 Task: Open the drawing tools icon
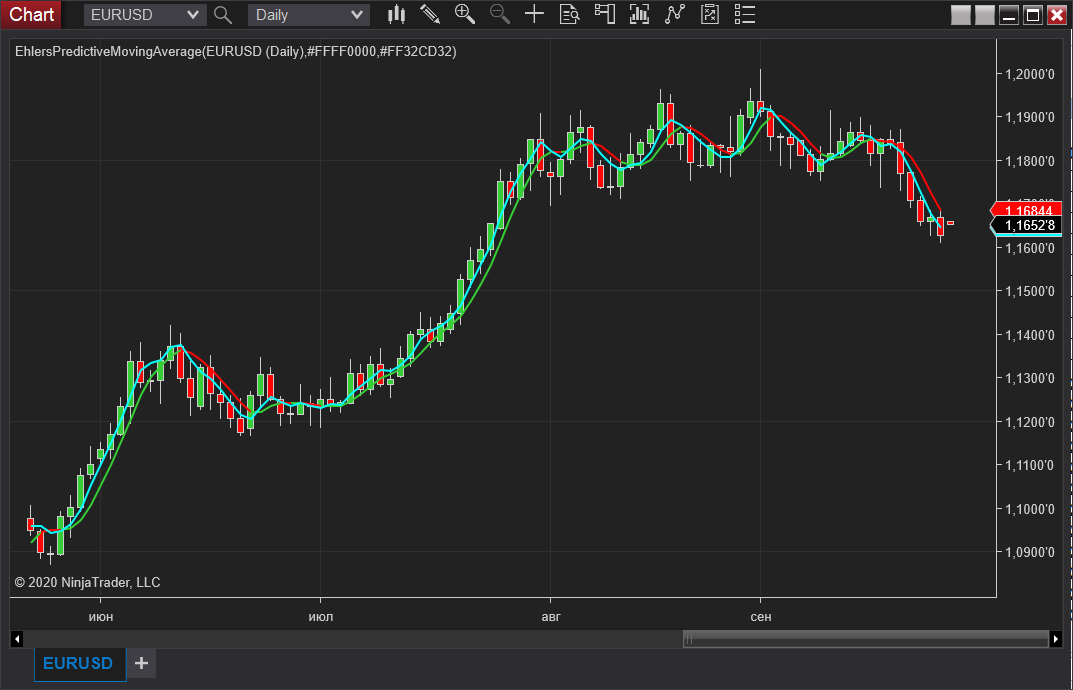click(430, 14)
